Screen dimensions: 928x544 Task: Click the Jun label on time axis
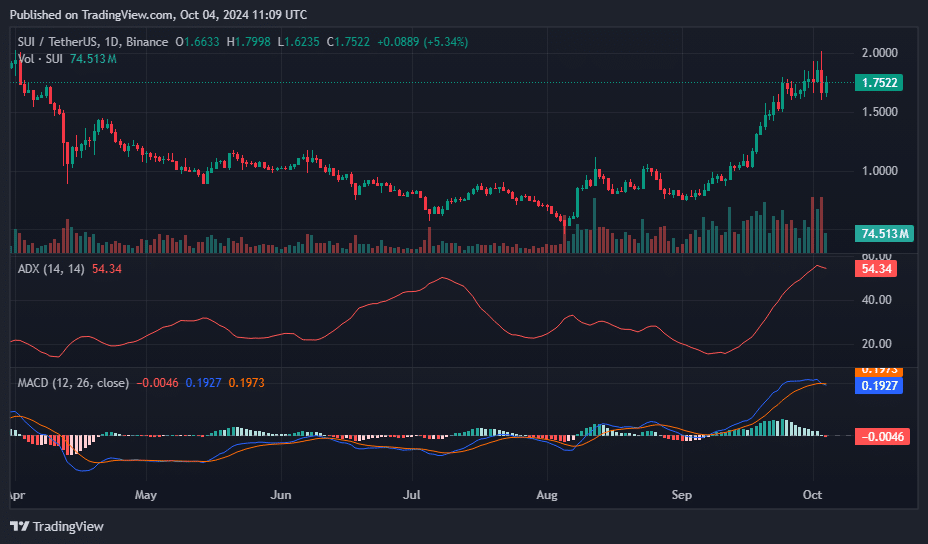tap(281, 495)
